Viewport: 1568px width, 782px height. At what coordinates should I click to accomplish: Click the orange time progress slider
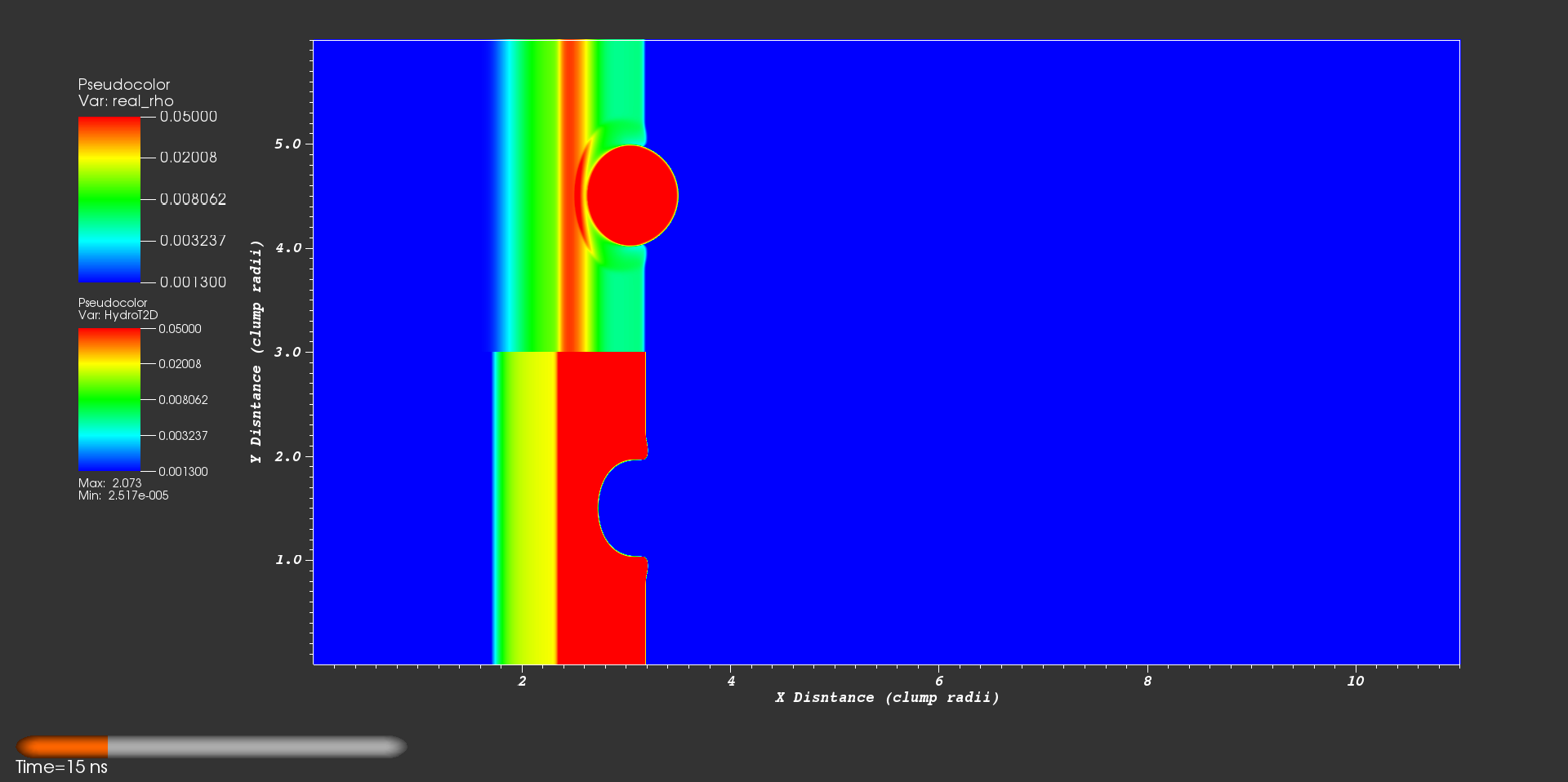click(x=212, y=747)
